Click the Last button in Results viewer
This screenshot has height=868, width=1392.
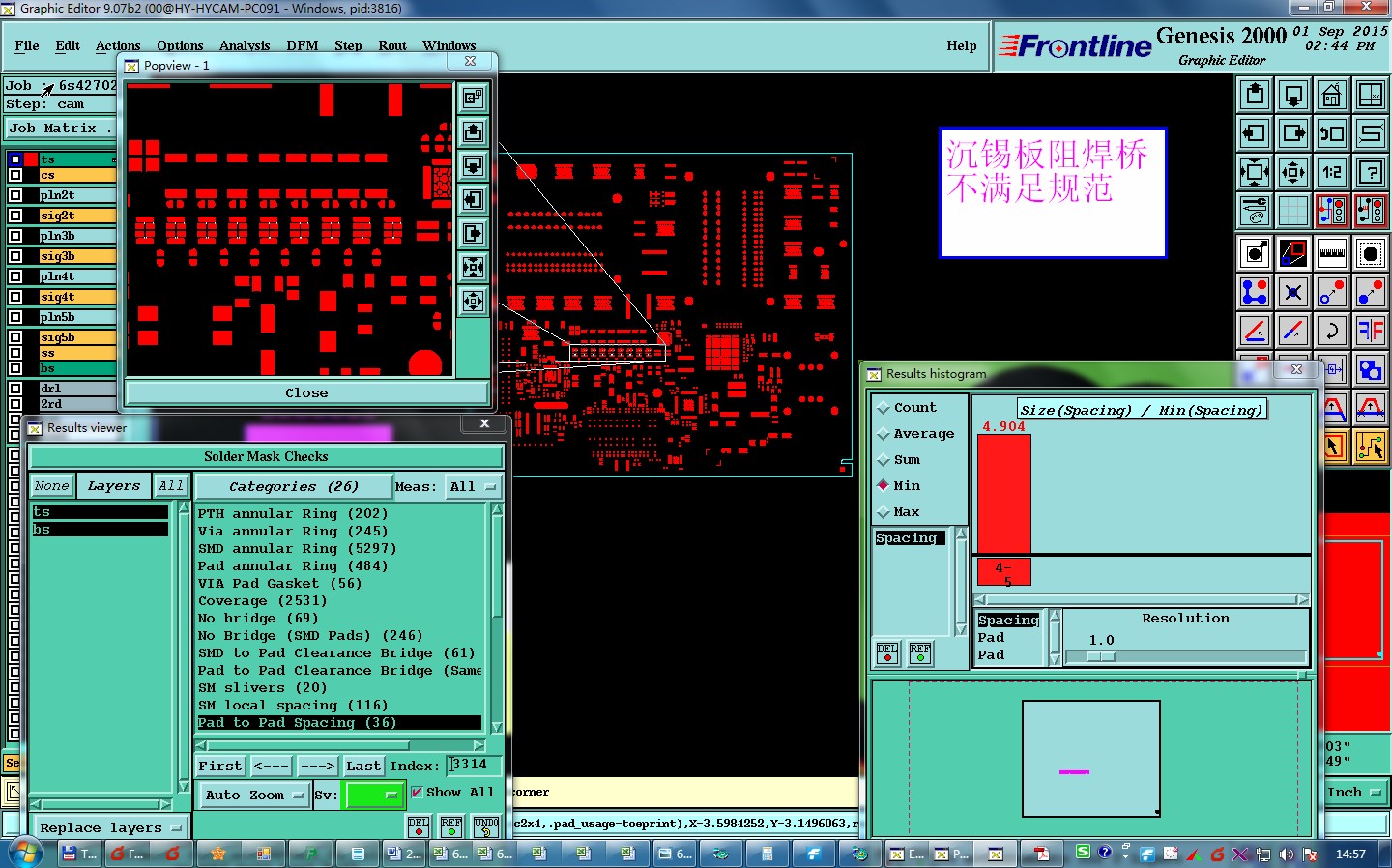(363, 767)
